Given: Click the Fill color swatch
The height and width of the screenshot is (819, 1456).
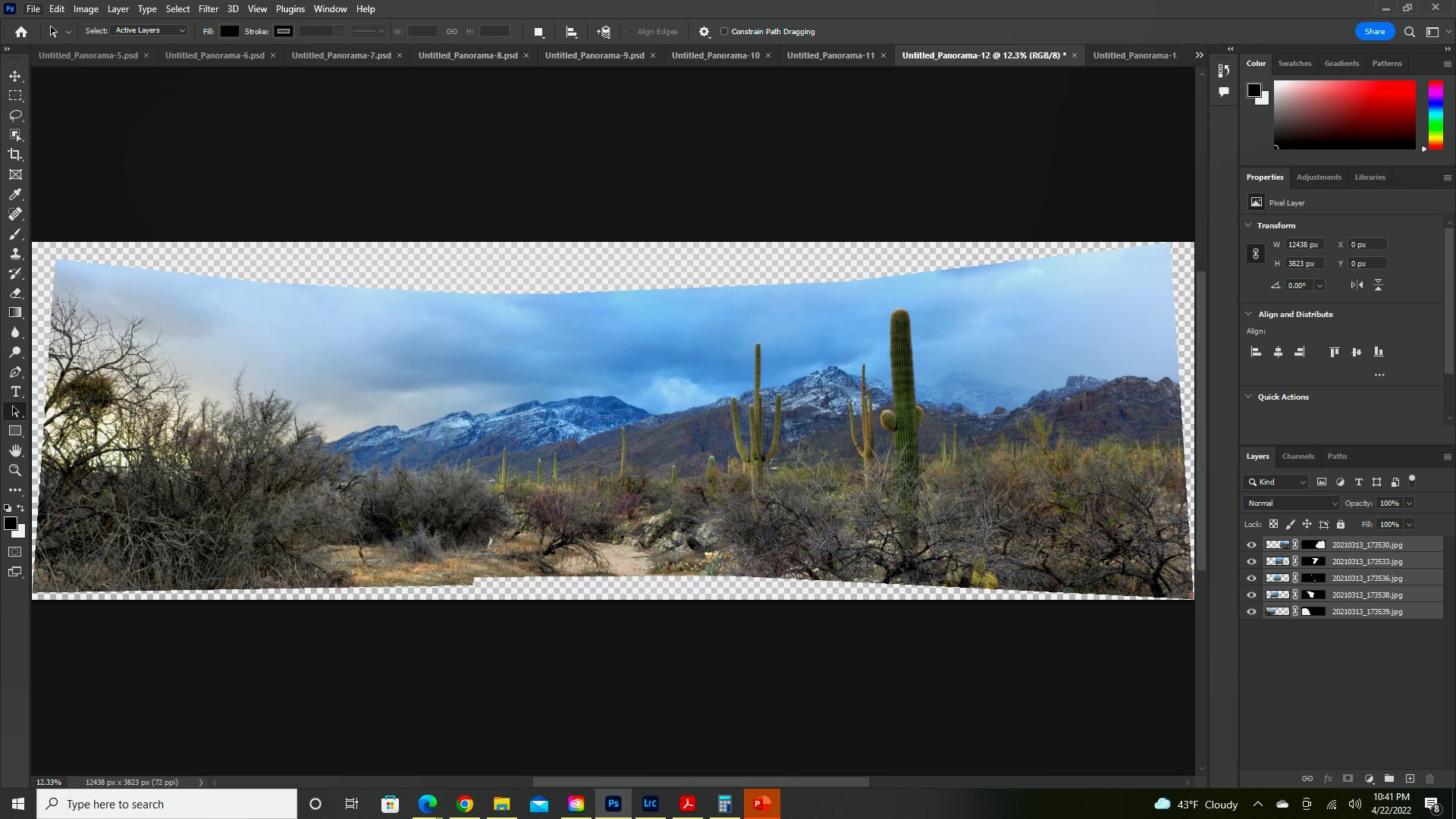Looking at the screenshot, I should (x=230, y=32).
